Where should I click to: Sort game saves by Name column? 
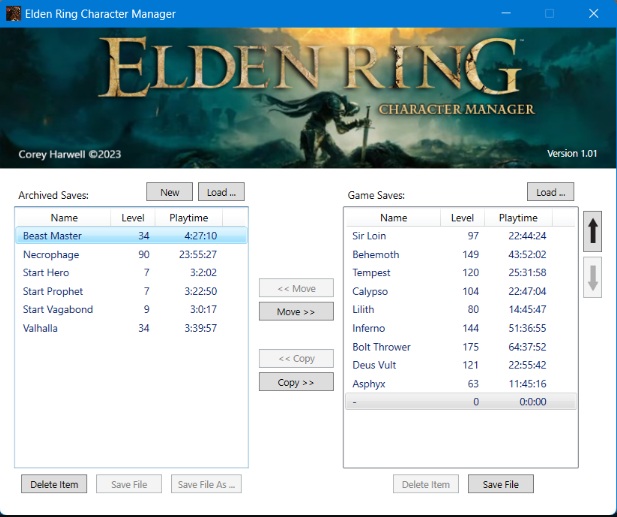tap(393, 218)
